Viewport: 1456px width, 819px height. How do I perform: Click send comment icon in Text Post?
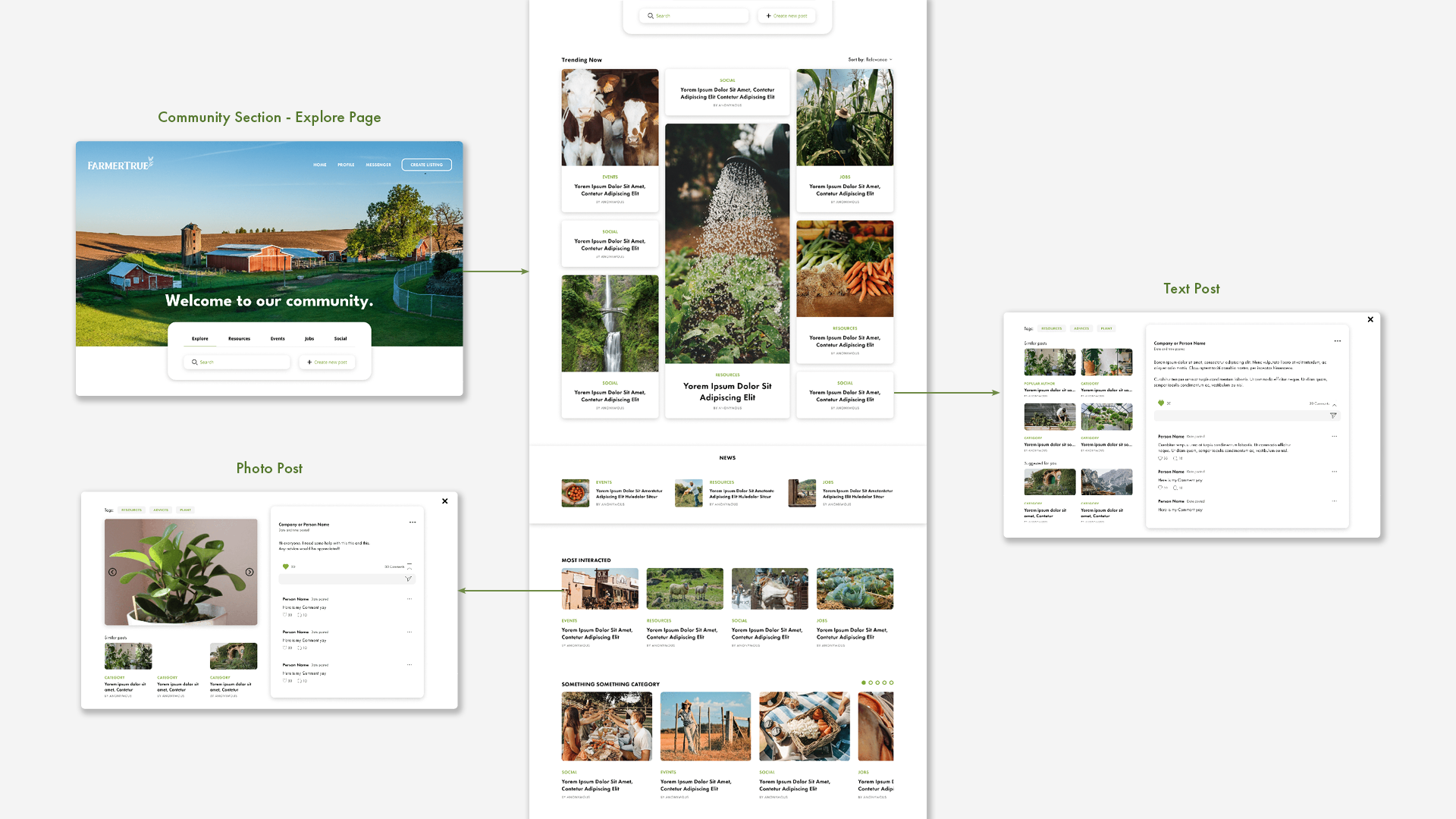[x=1333, y=416]
